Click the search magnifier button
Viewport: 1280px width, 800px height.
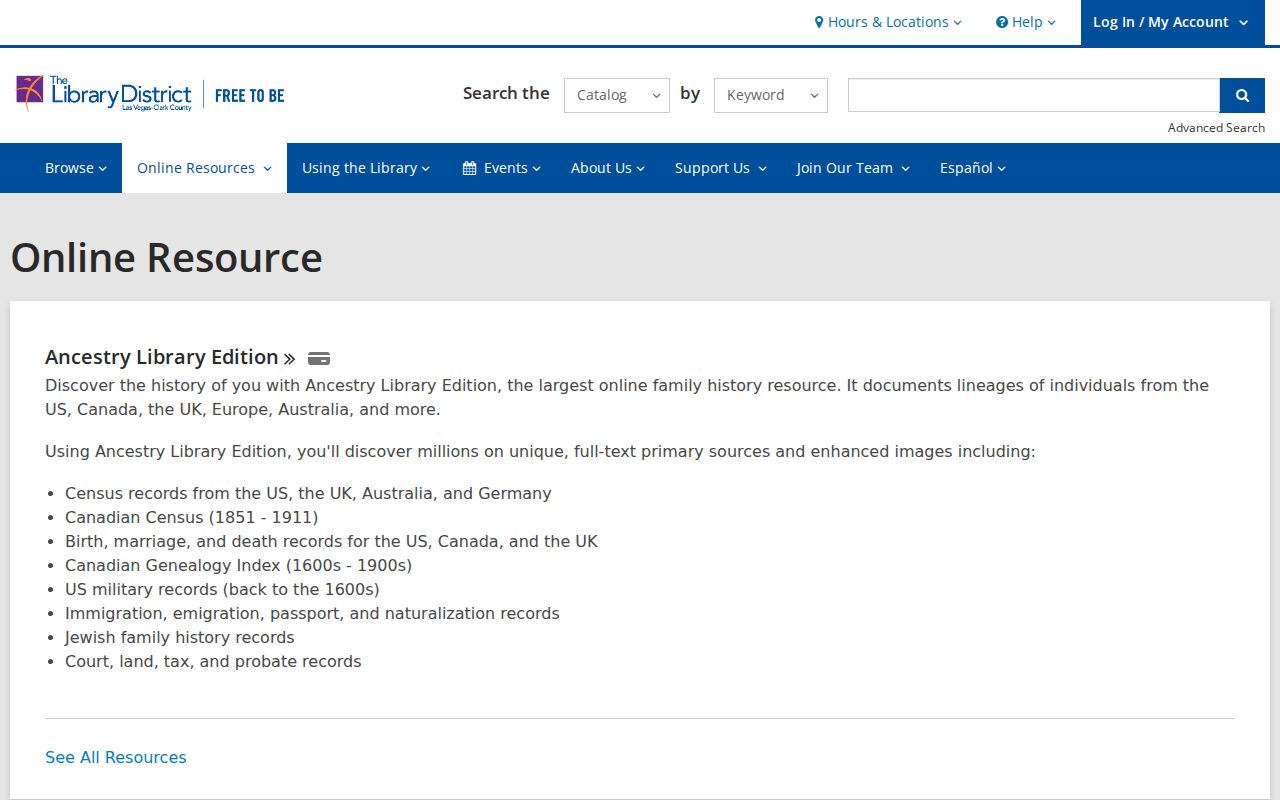[1242, 95]
